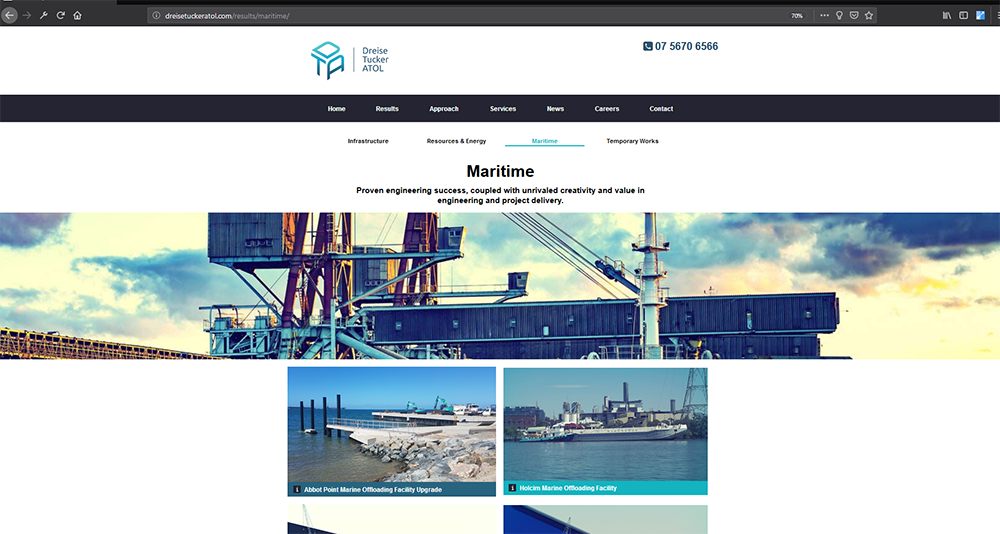Switch to the Infrastructure sub-tab

tap(368, 141)
